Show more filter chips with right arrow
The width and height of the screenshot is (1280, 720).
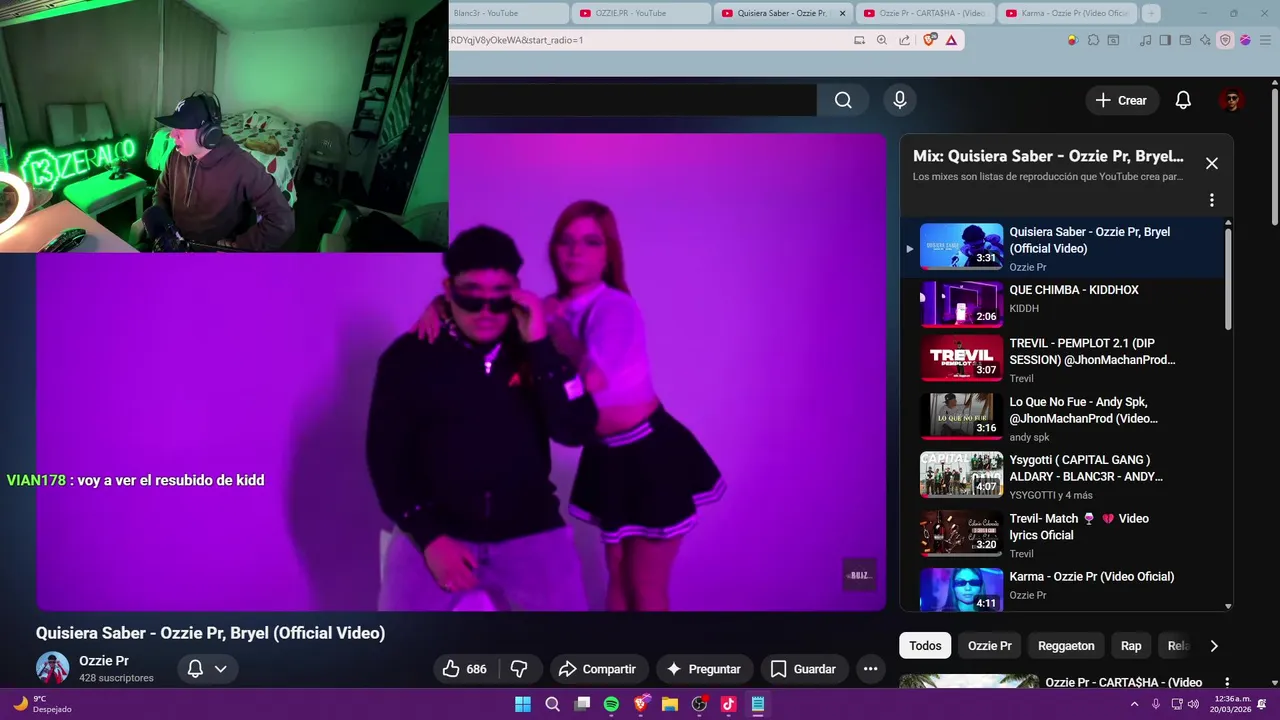pos(1214,646)
